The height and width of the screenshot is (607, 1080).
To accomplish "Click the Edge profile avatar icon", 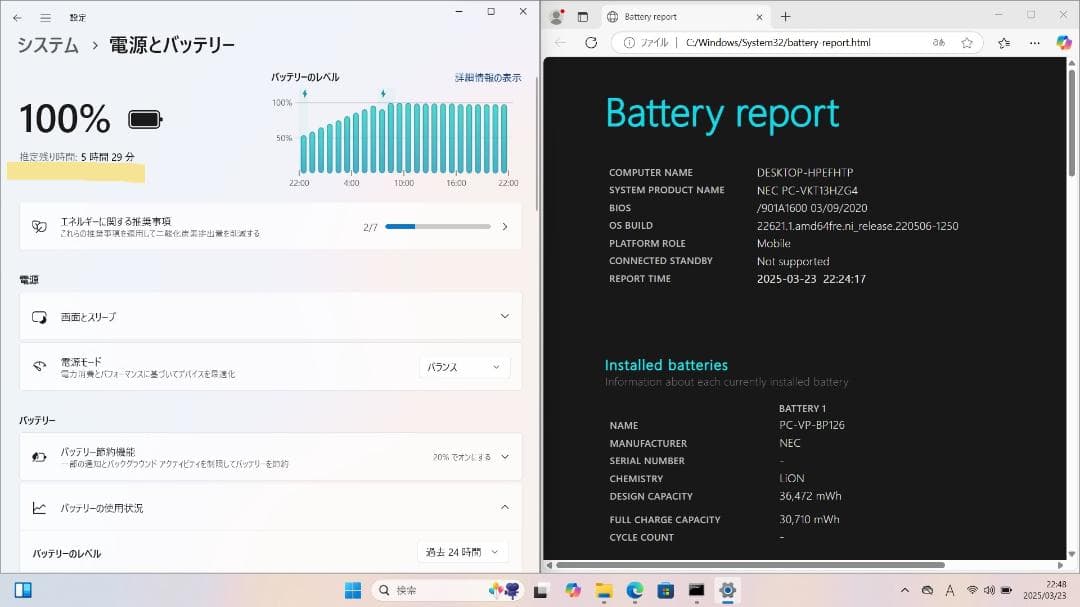I will coord(556,16).
